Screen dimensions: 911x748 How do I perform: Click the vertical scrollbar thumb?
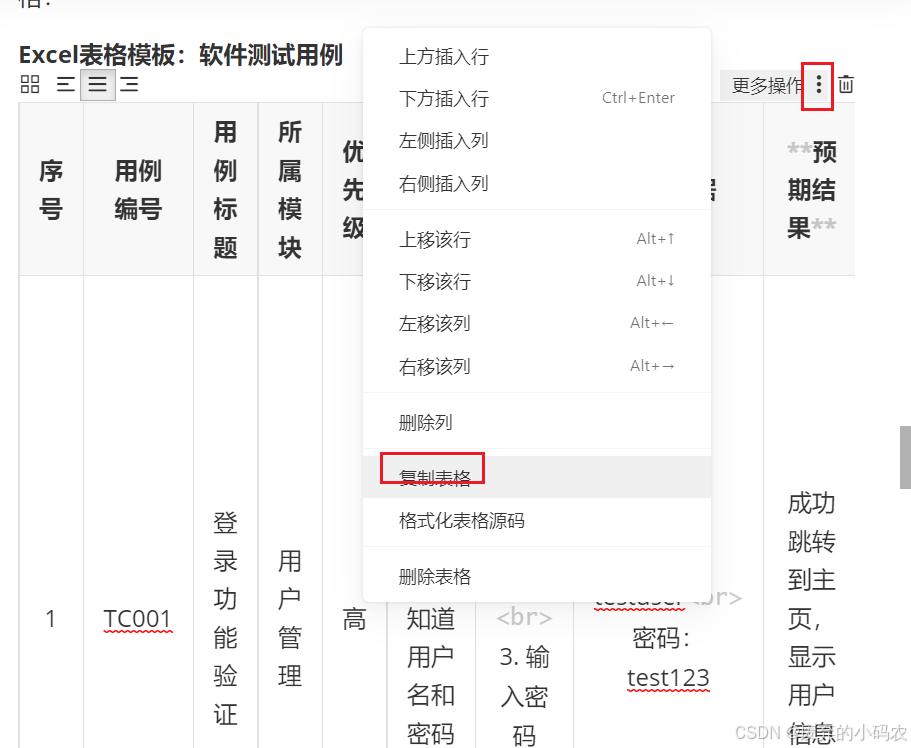(x=905, y=457)
